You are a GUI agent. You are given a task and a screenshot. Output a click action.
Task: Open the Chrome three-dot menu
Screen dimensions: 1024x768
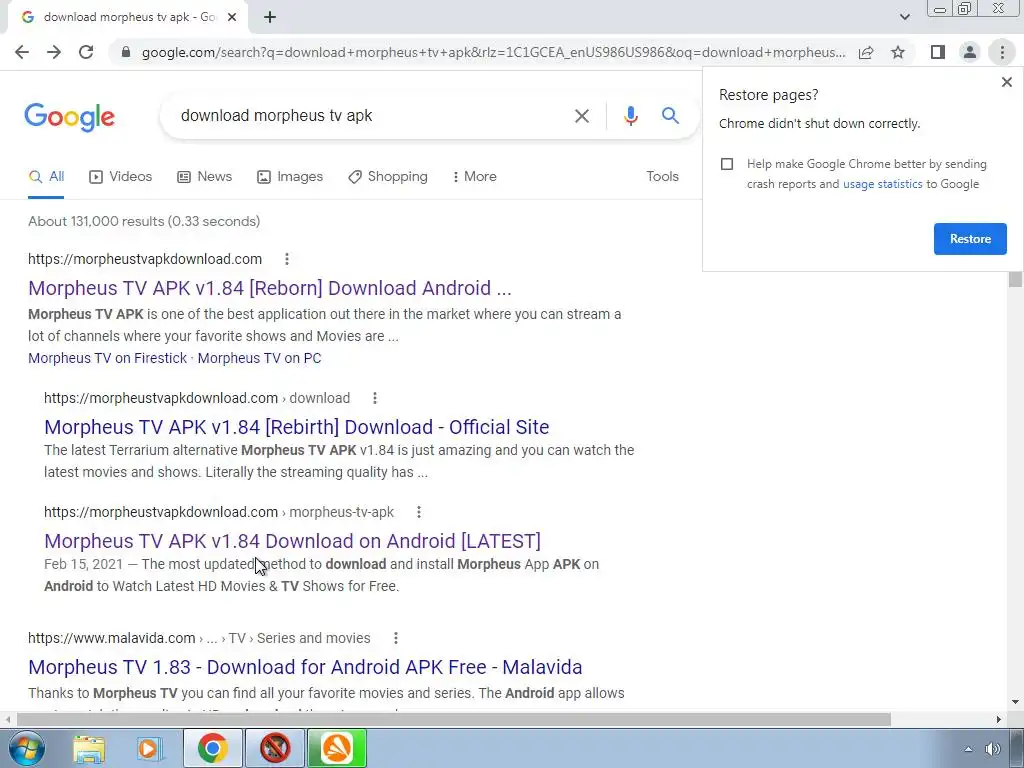coord(1002,52)
